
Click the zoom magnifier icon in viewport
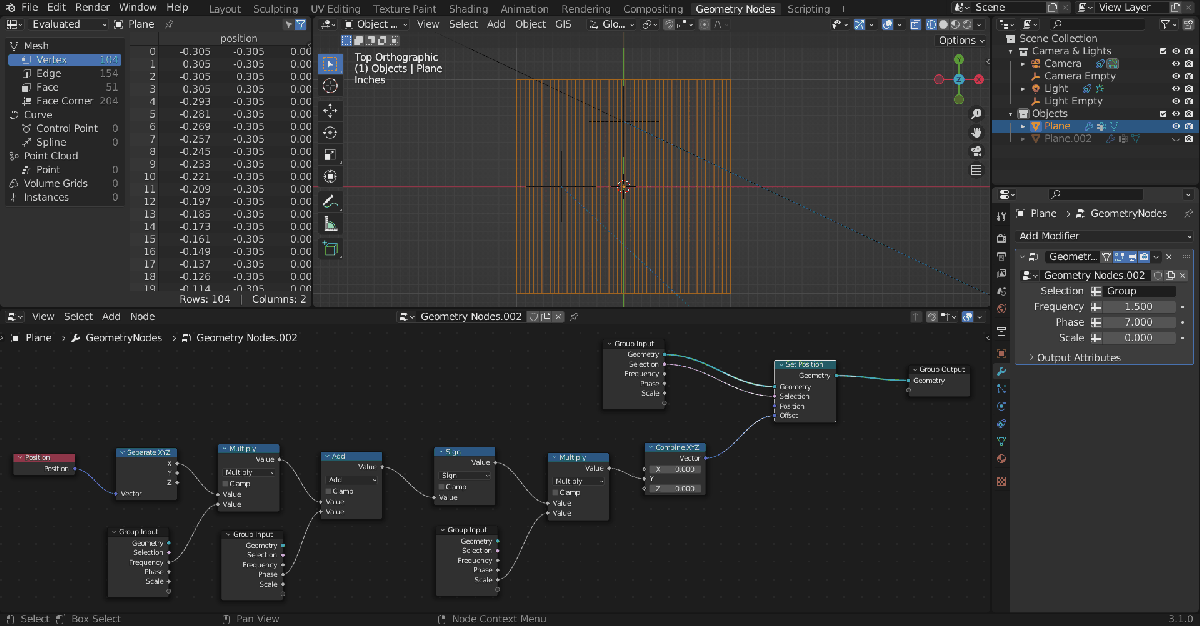pyautogui.click(x=976, y=114)
